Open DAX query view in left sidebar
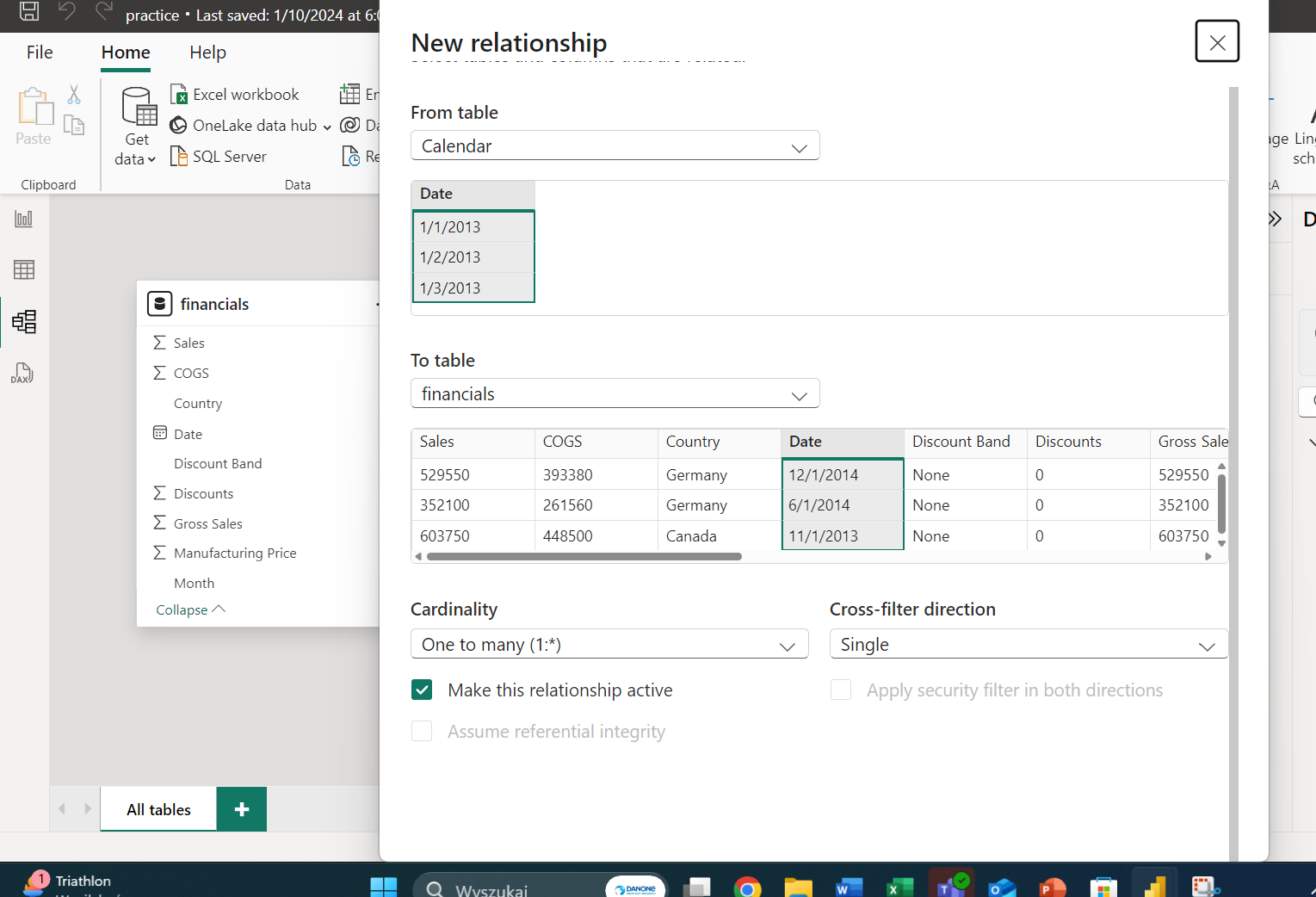Image resolution: width=1316 pixels, height=897 pixels. (22, 374)
